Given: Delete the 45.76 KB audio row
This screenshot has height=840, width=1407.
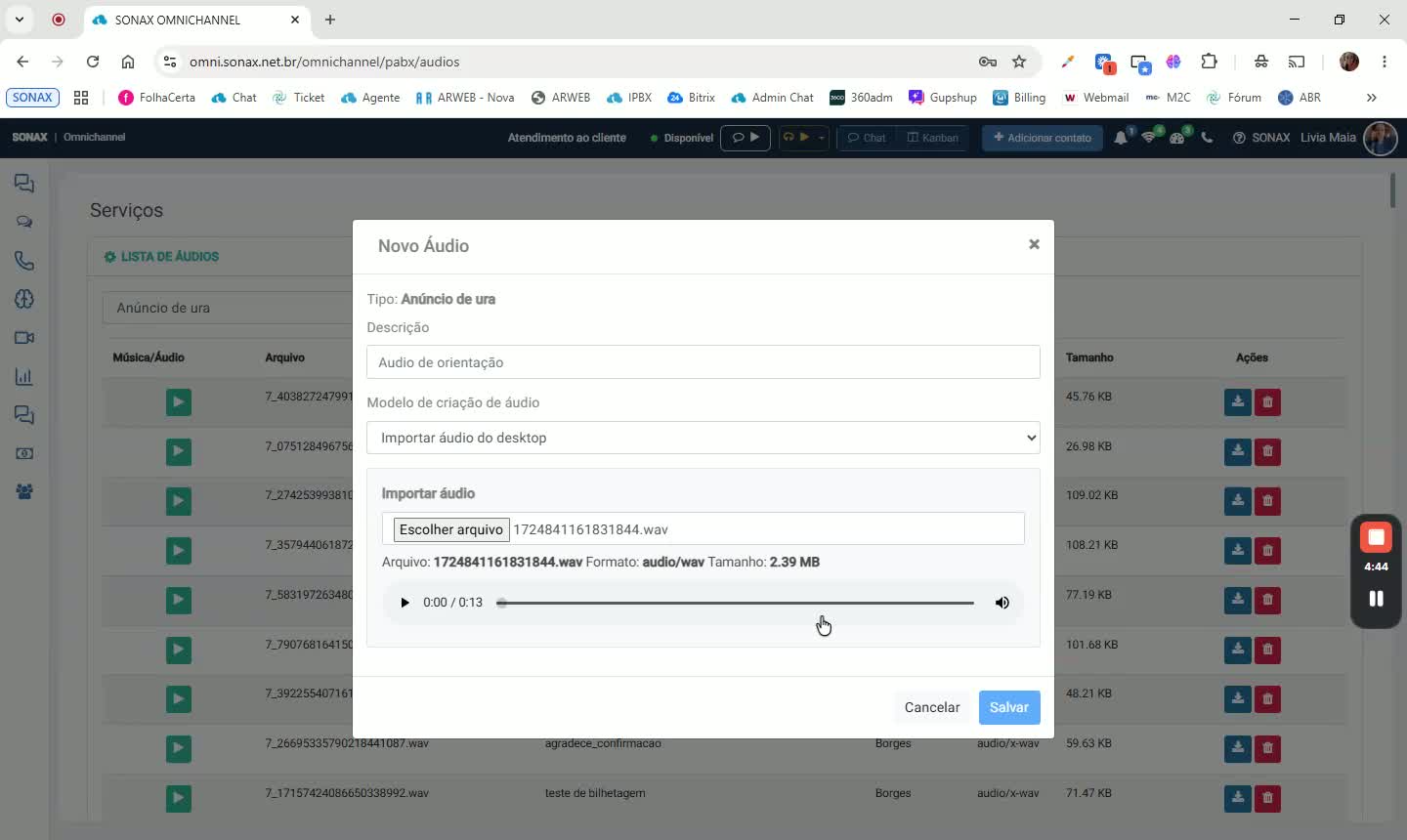Looking at the screenshot, I should [1267, 402].
